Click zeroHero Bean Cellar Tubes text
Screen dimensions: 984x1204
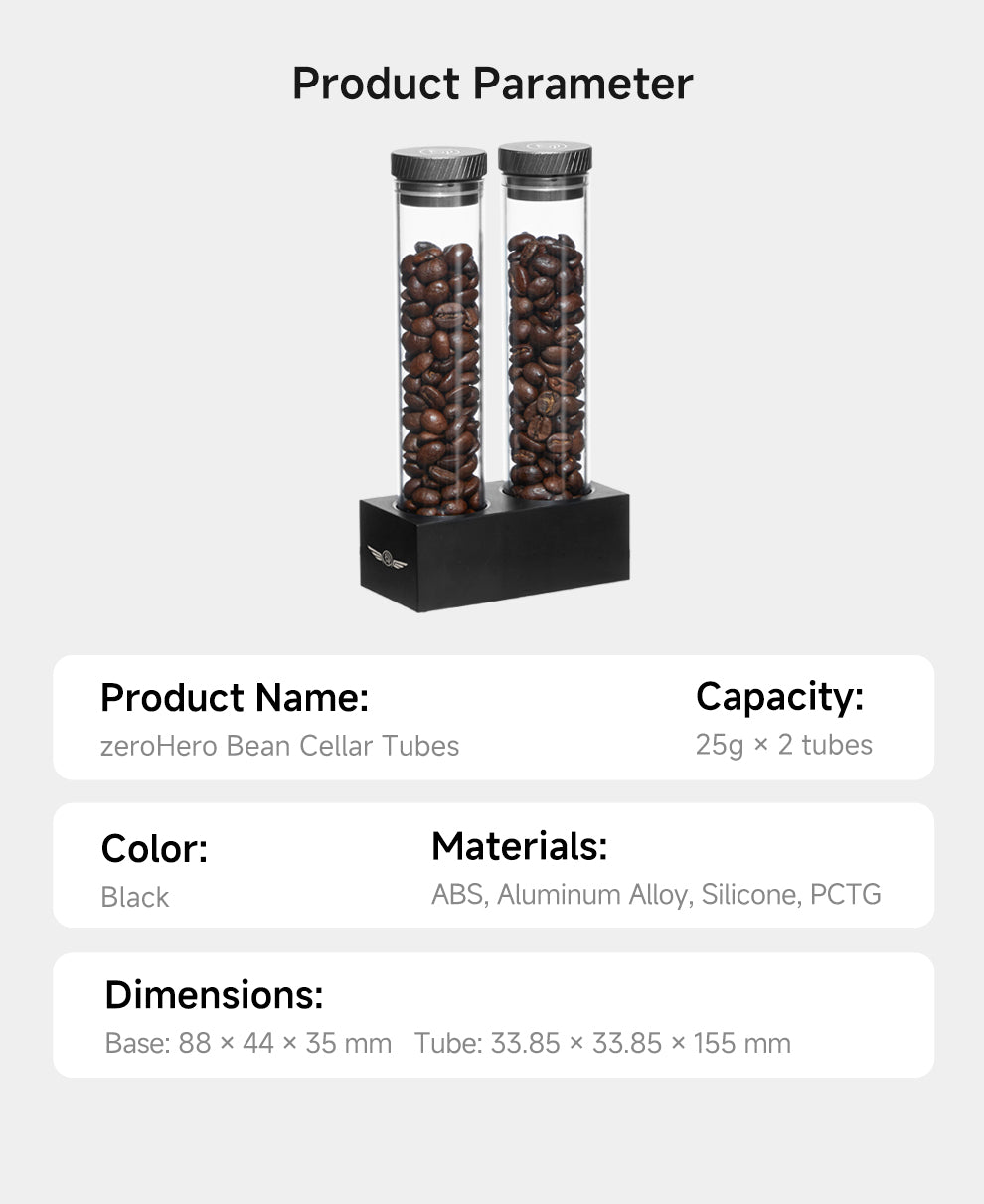coord(279,746)
